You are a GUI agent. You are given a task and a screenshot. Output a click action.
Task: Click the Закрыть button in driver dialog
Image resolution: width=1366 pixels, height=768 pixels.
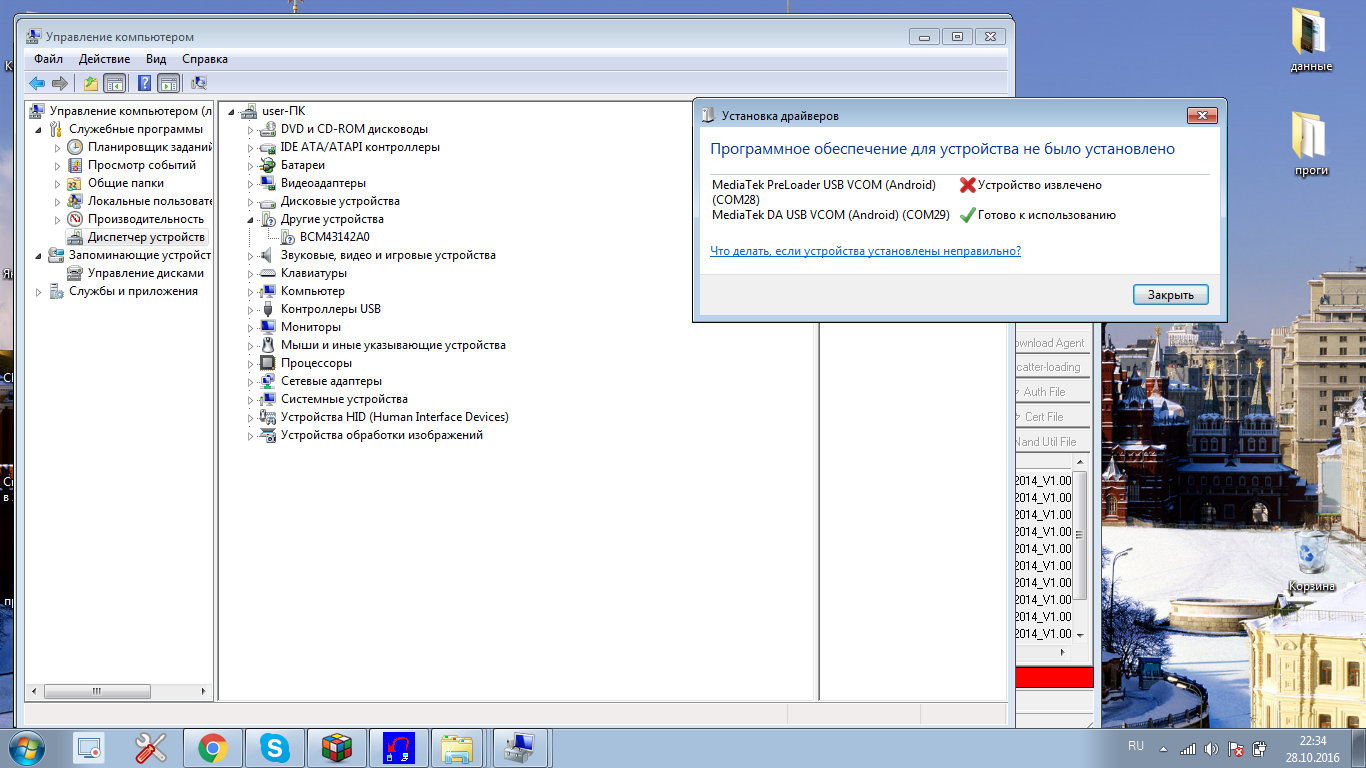1170,295
